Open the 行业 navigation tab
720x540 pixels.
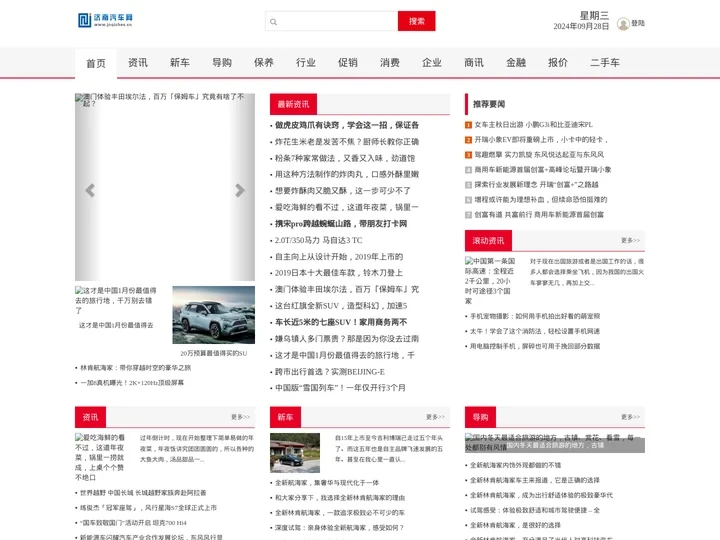[306, 62]
